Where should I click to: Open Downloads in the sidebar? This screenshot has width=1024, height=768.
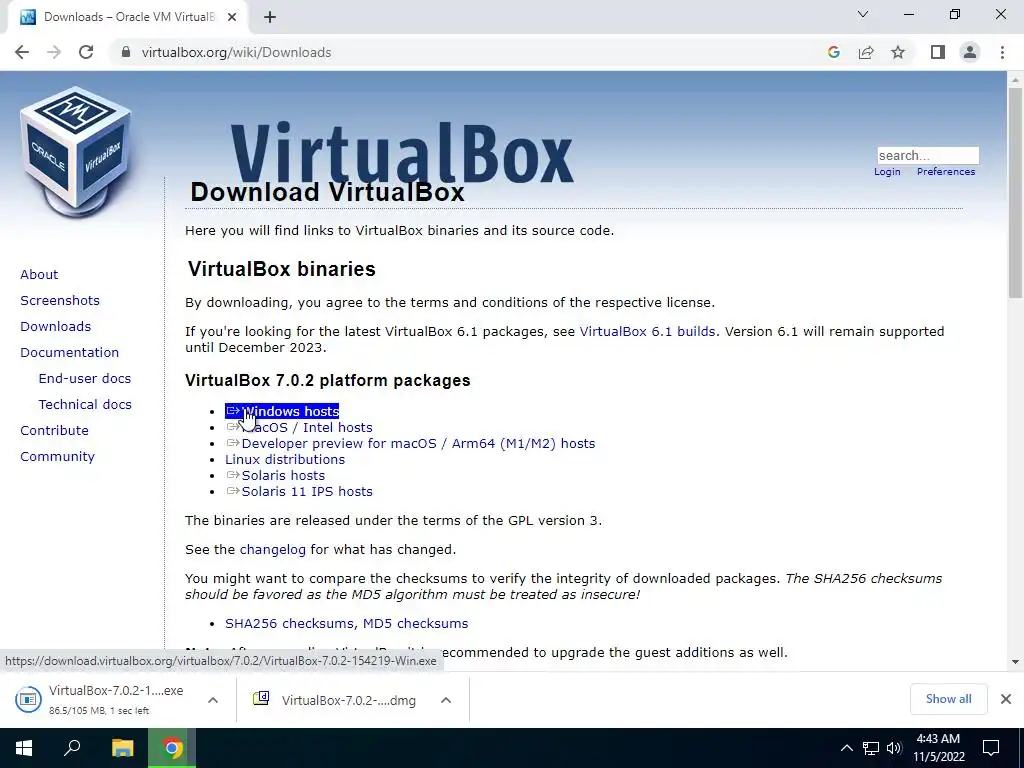point(56,327)
